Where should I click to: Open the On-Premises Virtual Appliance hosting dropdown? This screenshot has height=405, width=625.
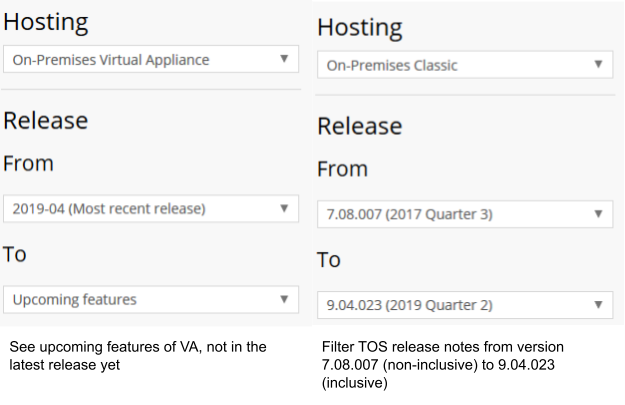coord(151,59)
